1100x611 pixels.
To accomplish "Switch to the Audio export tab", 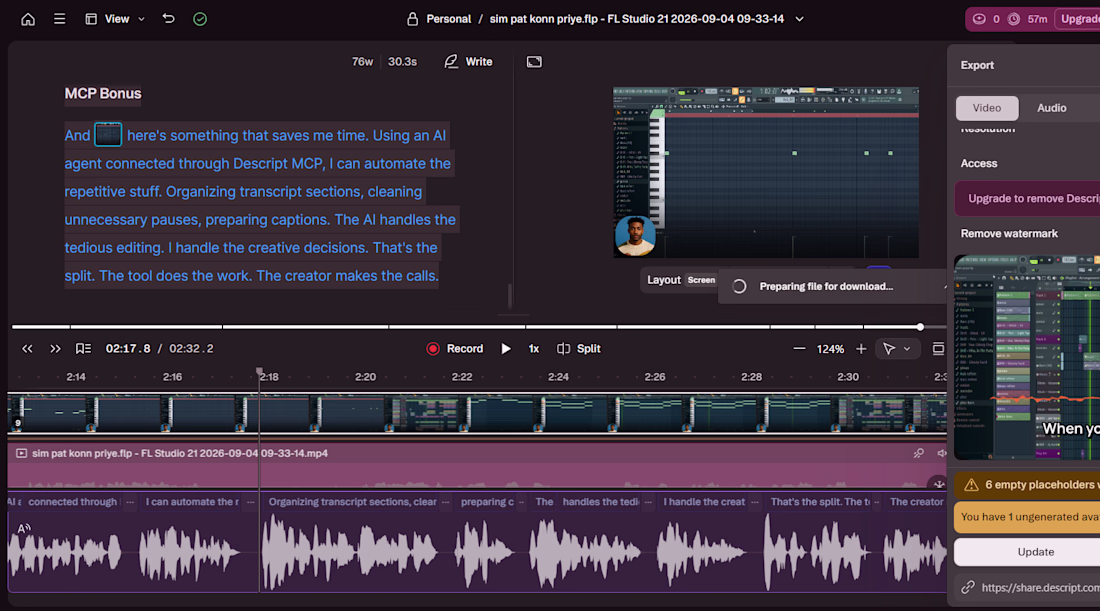I will point(1052,108).
